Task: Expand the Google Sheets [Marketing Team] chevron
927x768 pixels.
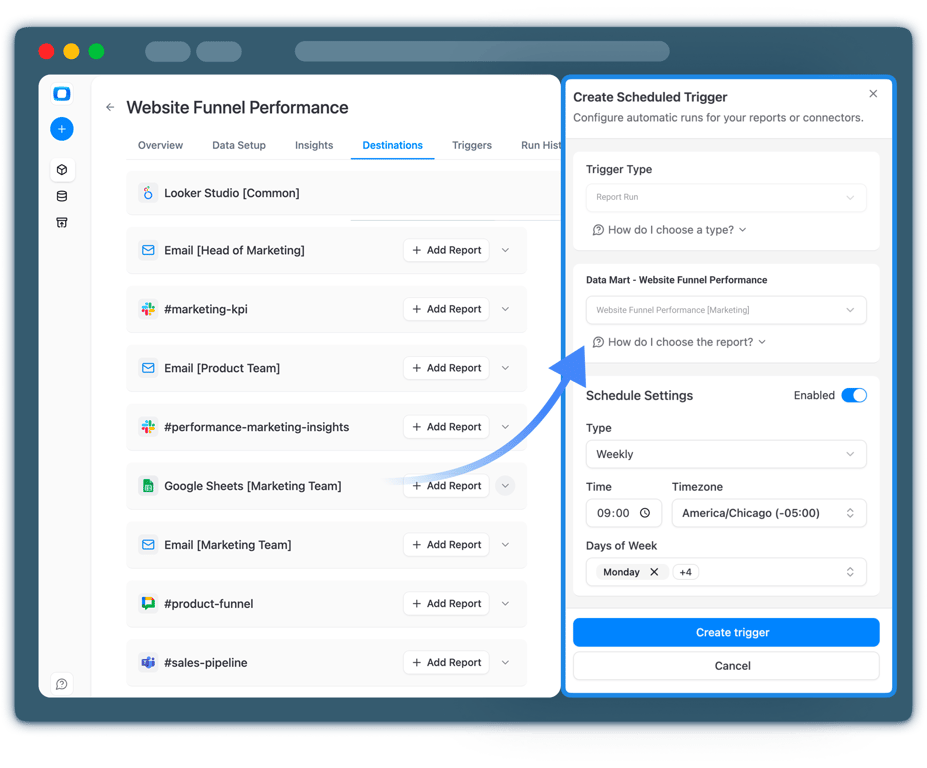Action: (505, 486)
